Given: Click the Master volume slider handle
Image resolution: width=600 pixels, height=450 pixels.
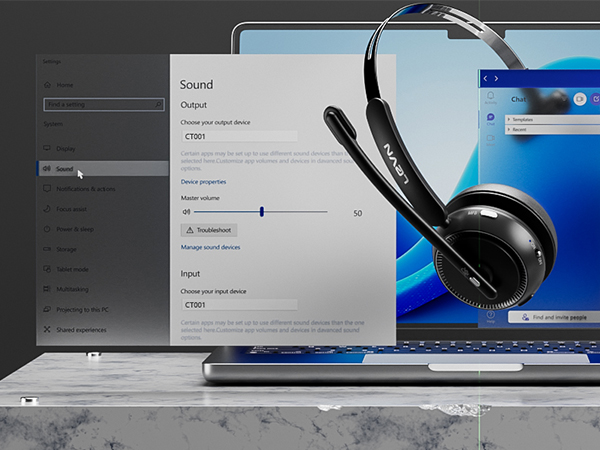Looking at the screenshot, I should click(x=262, y=212).
